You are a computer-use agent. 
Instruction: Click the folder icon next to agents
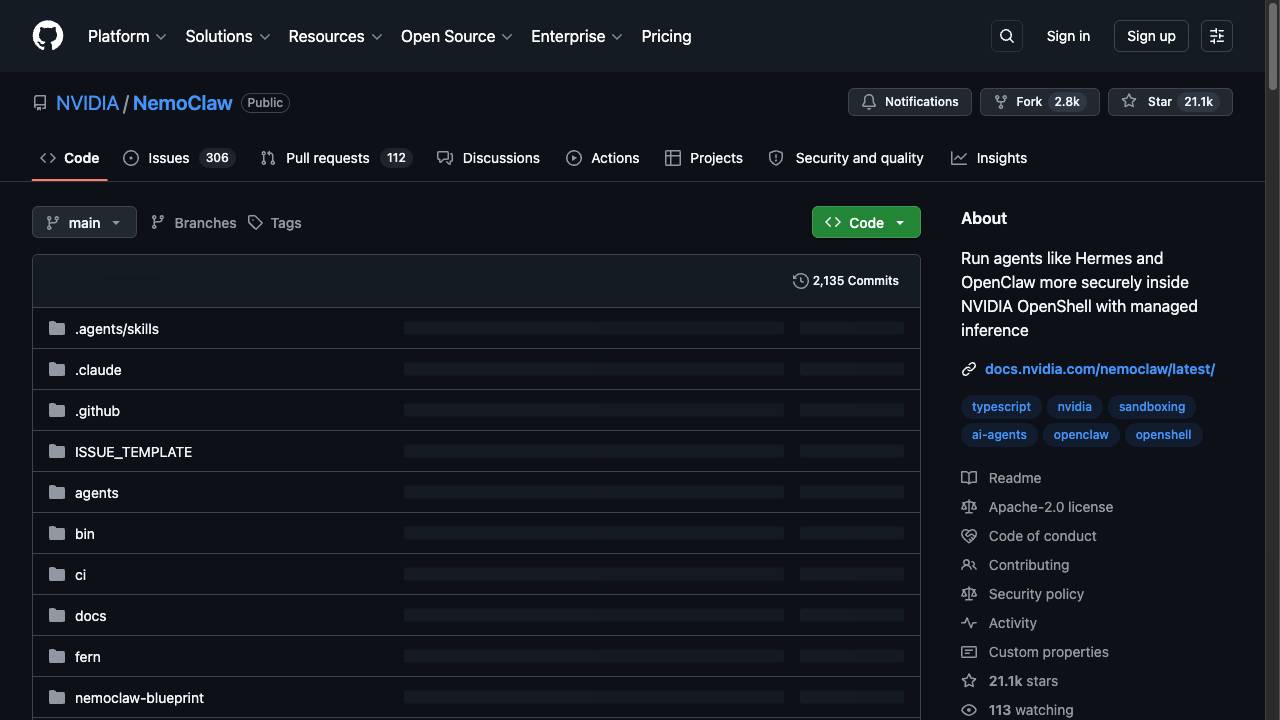coord(57,492)
